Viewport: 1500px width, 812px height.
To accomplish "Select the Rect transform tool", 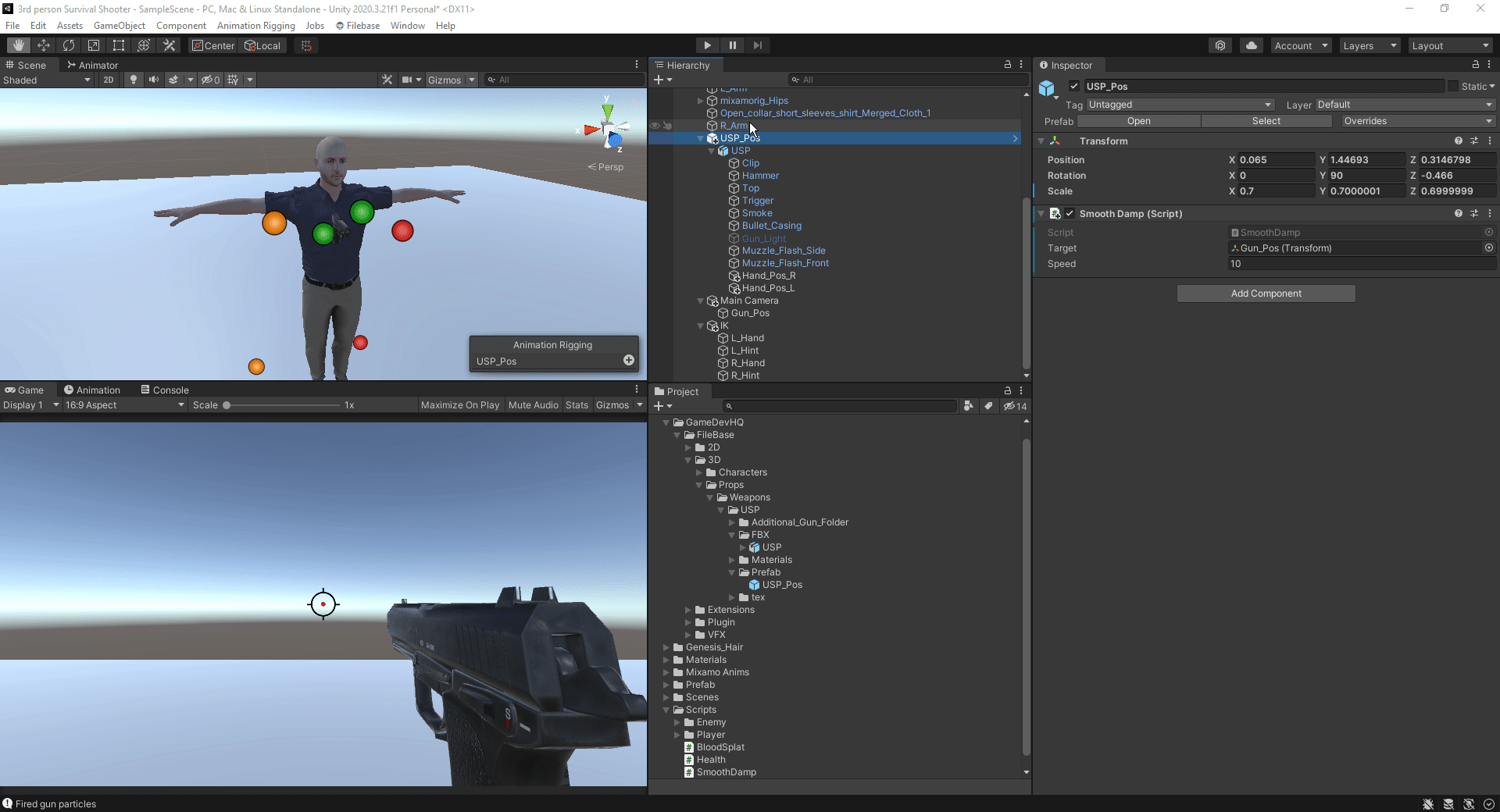I will pyautogui.click(x=119, y=45).
